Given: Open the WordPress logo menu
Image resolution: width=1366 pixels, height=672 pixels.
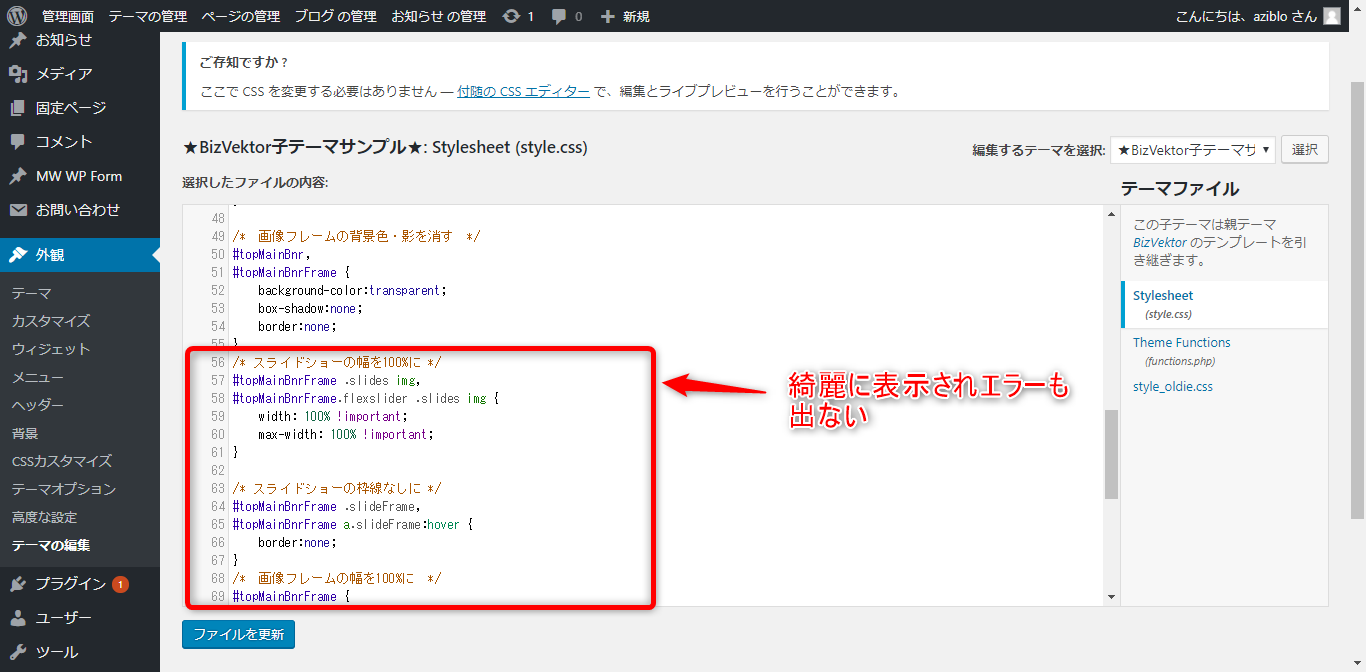Looking at the screenshot, I should (x=16, y=16).
